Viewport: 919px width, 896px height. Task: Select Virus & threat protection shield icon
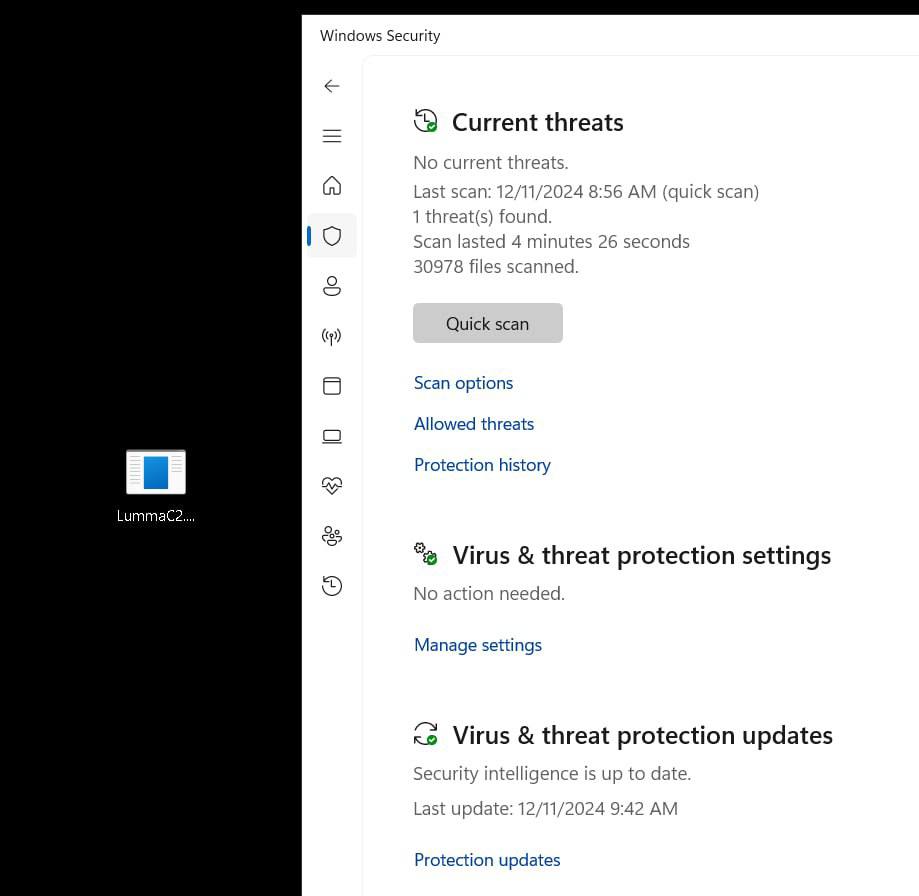(332, 236)
